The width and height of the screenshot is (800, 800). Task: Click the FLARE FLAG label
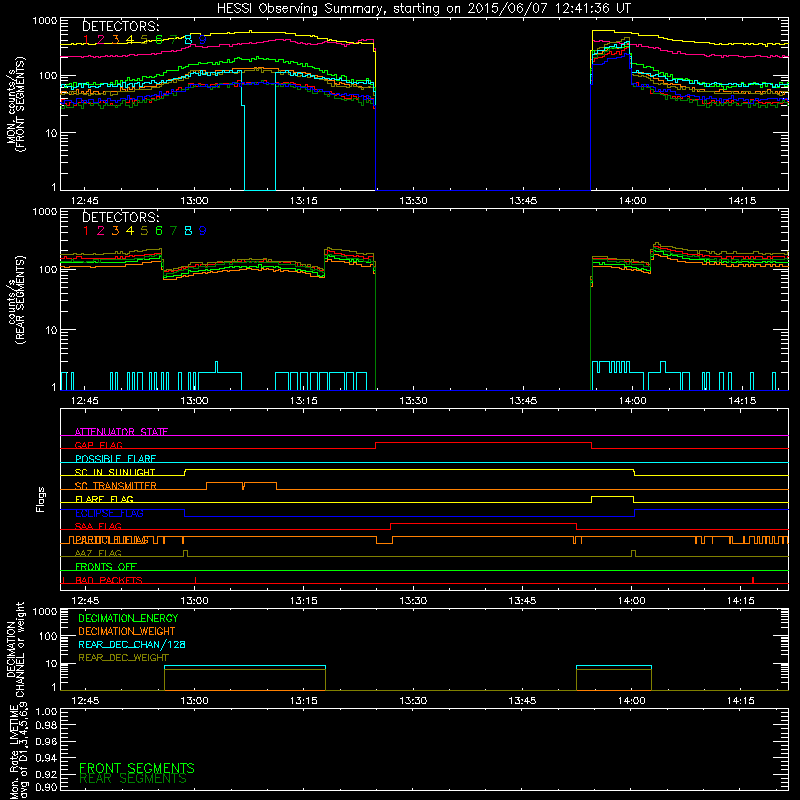point(104,499)
